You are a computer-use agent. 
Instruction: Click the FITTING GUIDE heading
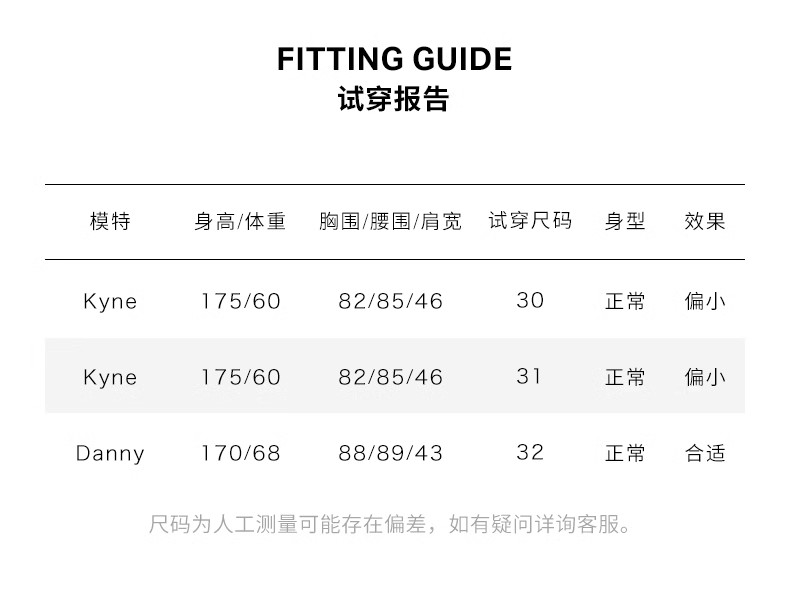[394, 60]
